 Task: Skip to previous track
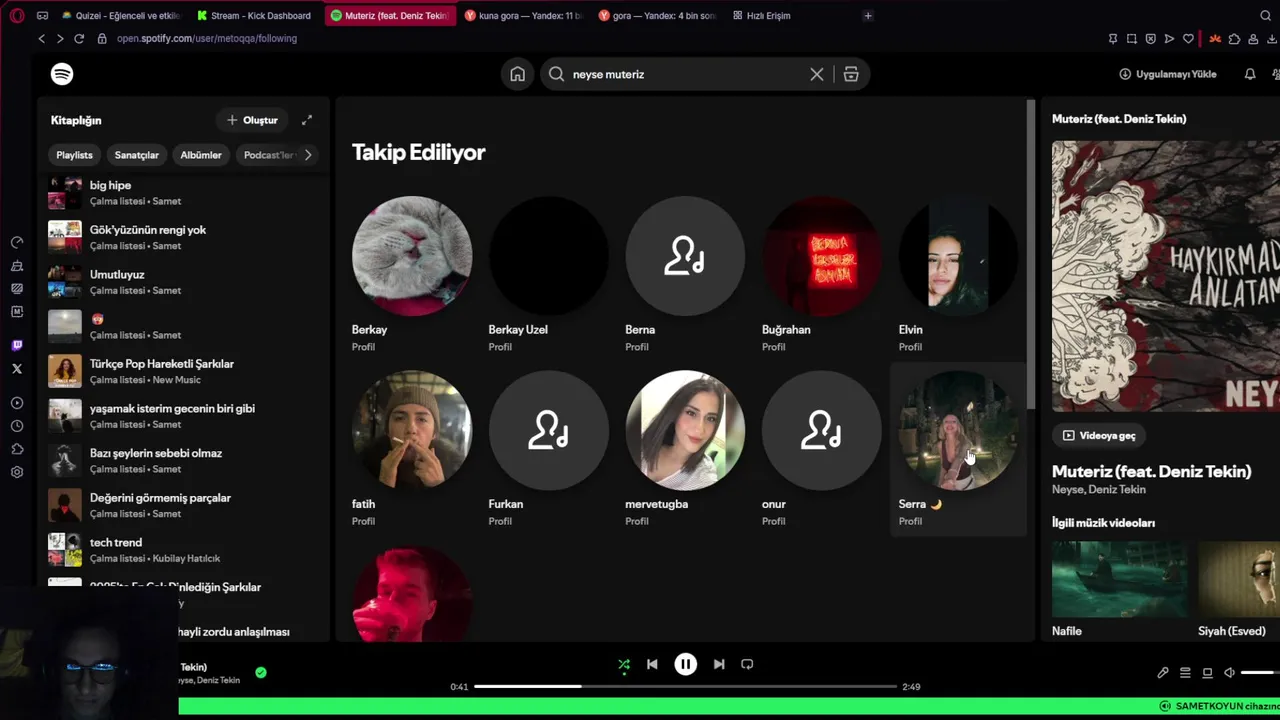652,664
